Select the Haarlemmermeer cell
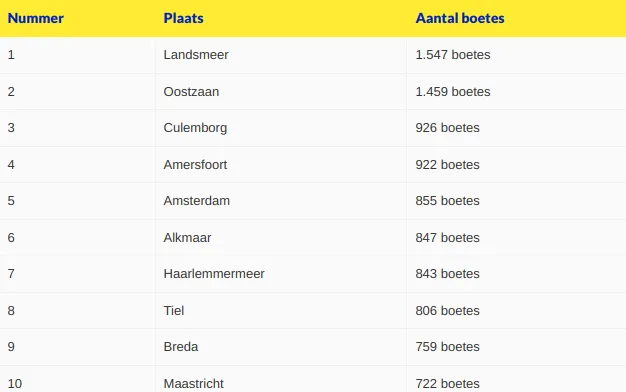This screenshot has height=392, width=626. point(214,274)
